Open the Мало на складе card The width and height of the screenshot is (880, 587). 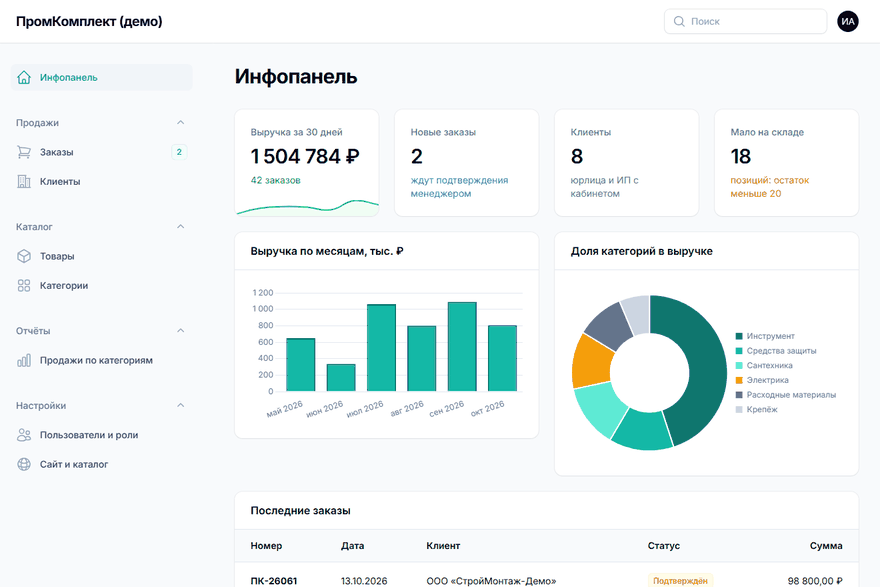point(786,163)
